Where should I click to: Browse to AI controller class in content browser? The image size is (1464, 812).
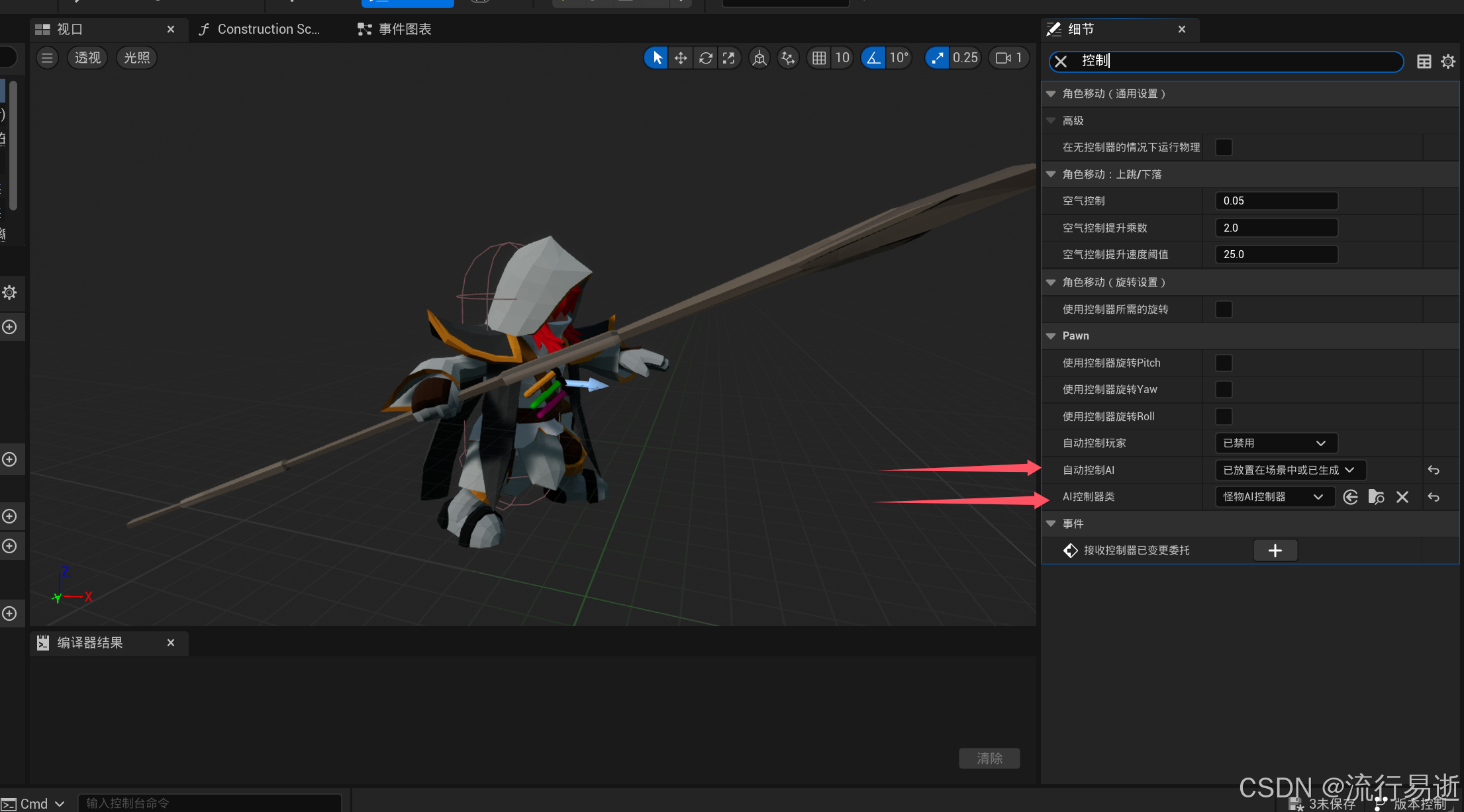[1377, 497]
